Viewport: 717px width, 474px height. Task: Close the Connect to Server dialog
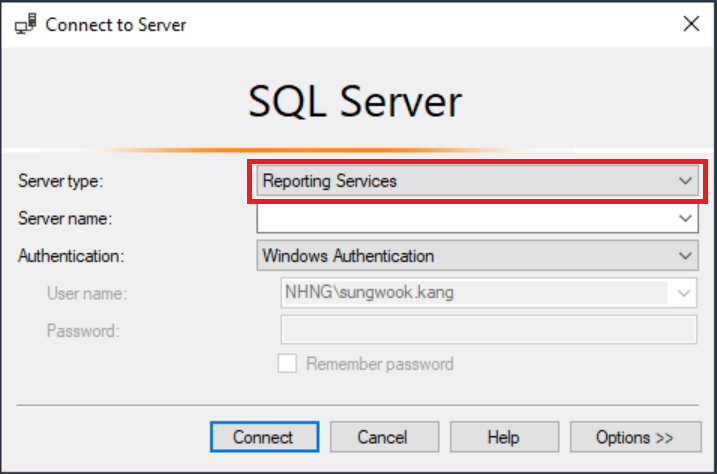pyautogui.click(x=691, y=24)
